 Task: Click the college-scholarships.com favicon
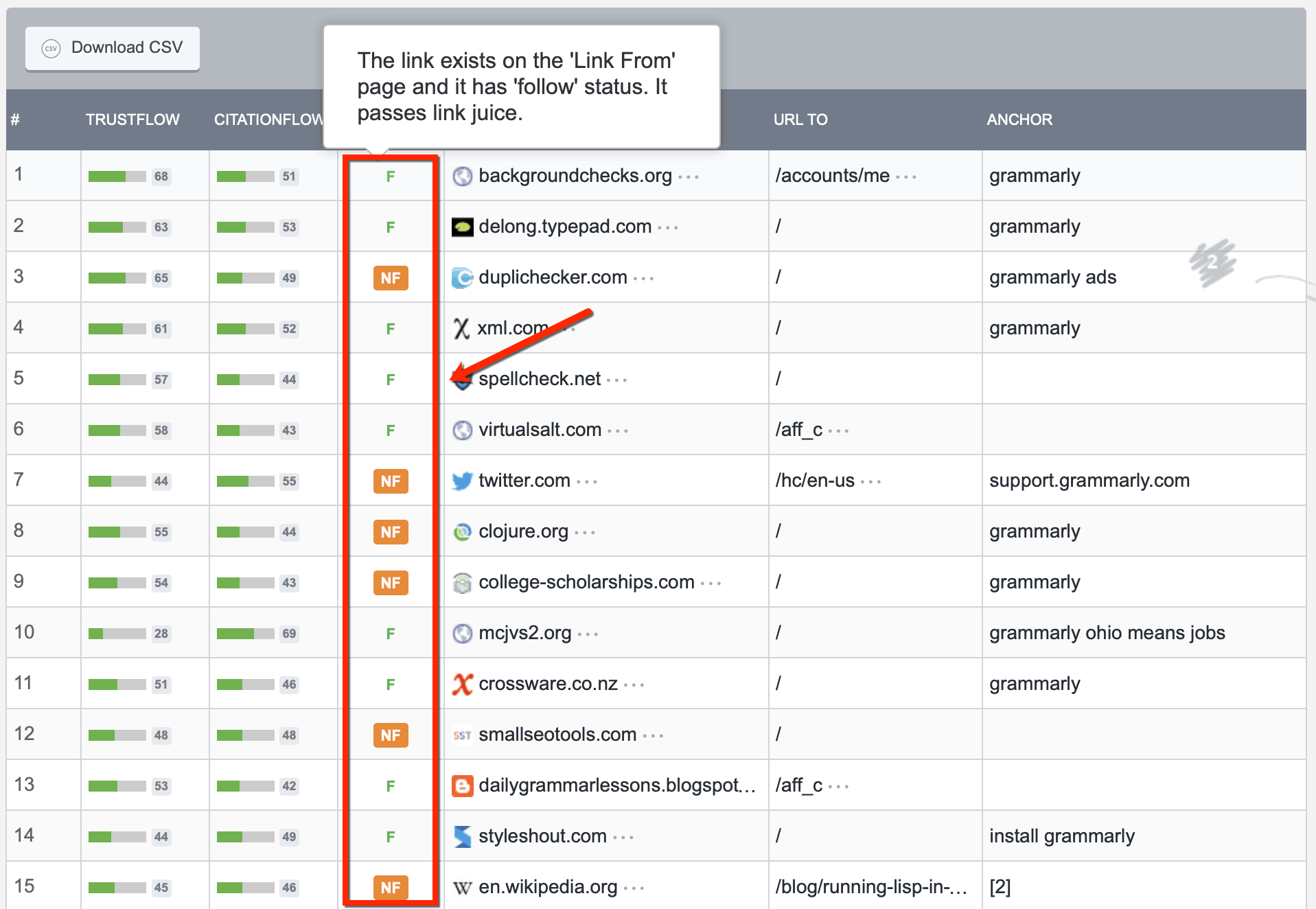click(x=463, y=583)
